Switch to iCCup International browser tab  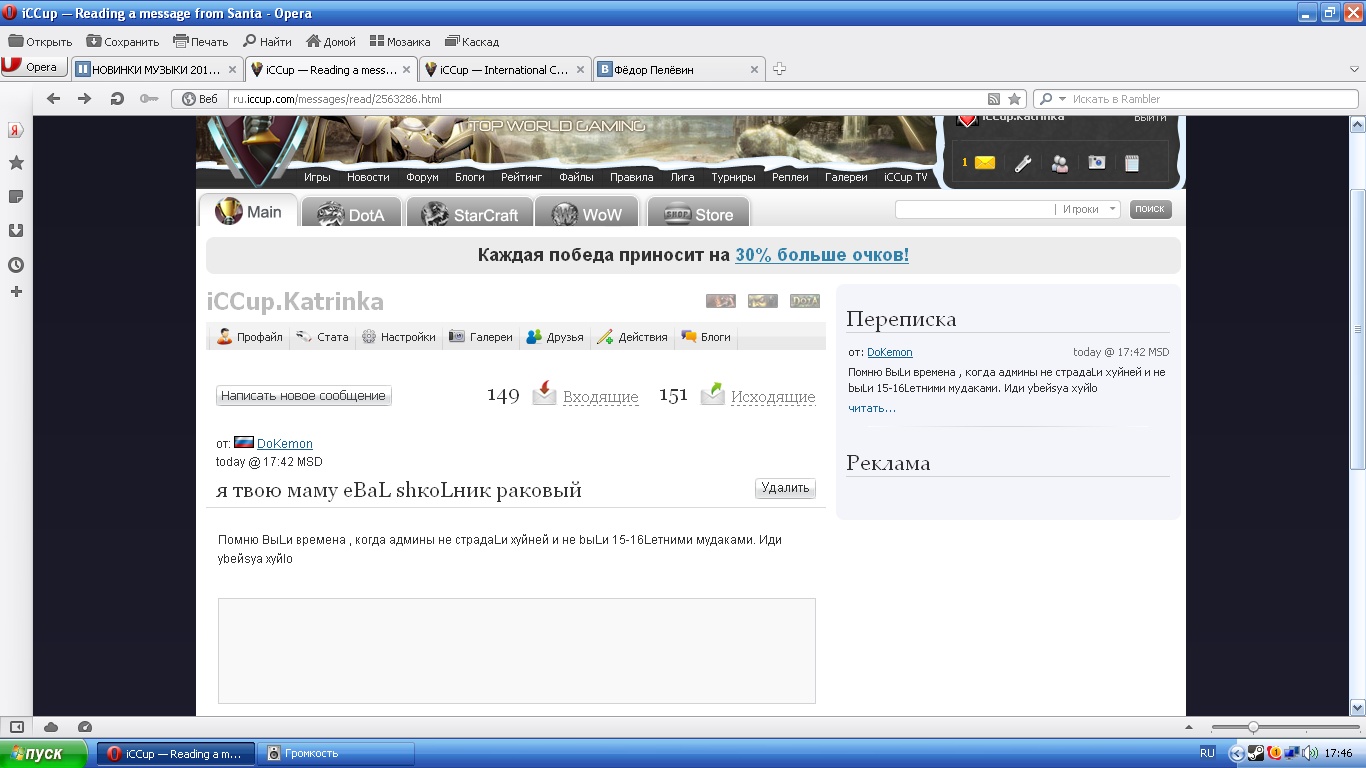tap(504, 70)
